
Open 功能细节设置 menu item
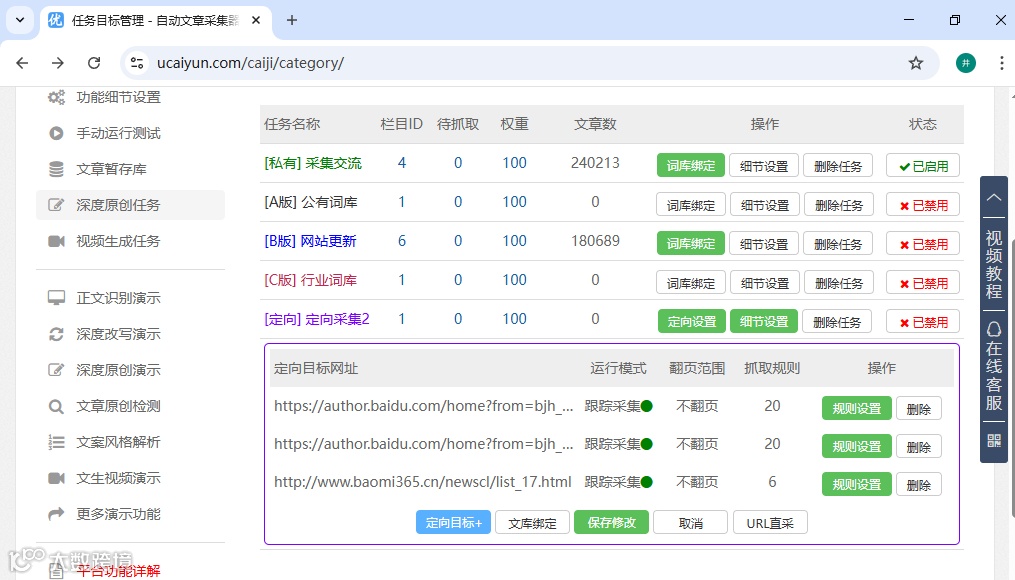[118, 98]
